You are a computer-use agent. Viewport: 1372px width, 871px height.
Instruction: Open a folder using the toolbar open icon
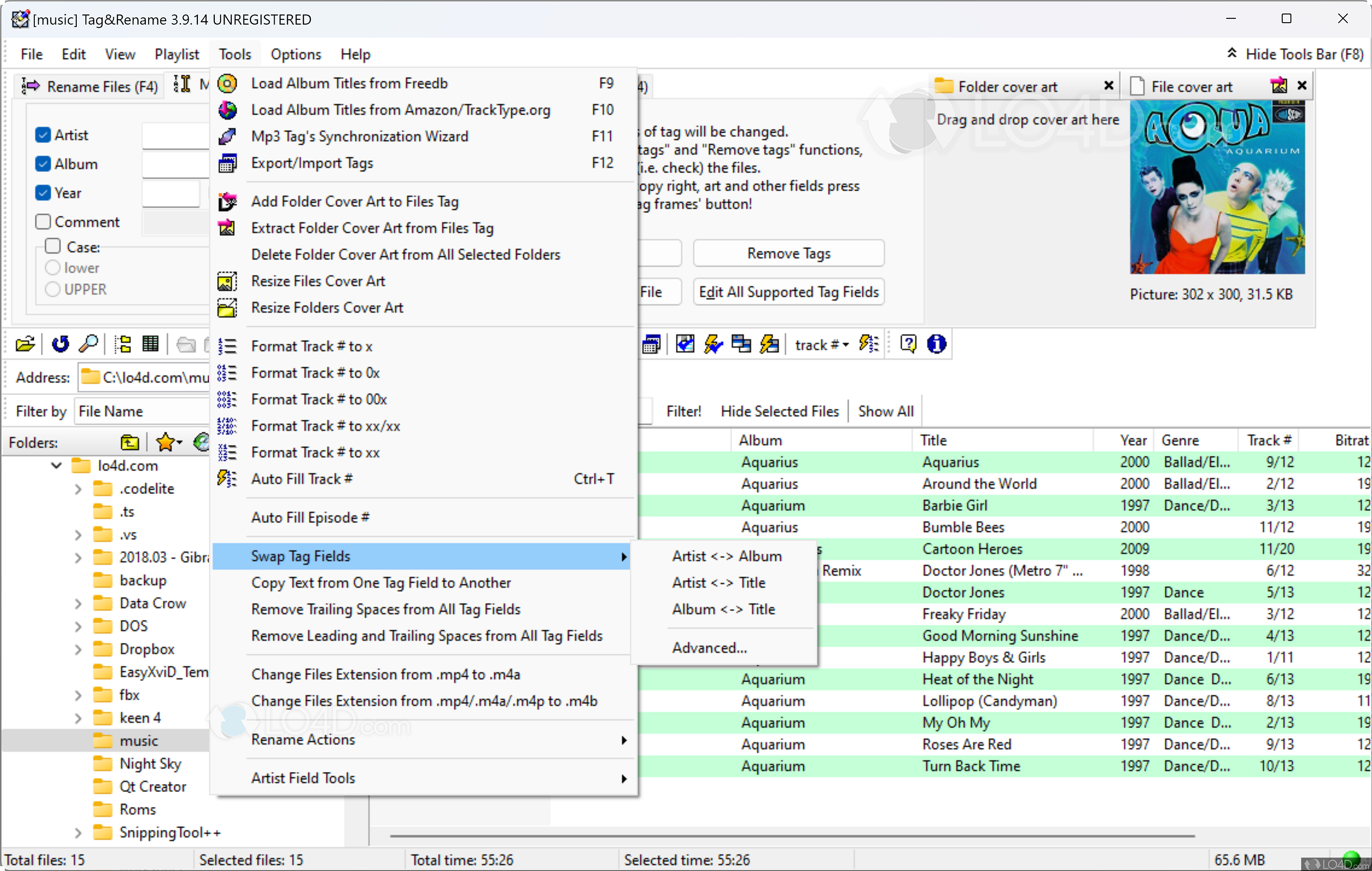(25, 344)
